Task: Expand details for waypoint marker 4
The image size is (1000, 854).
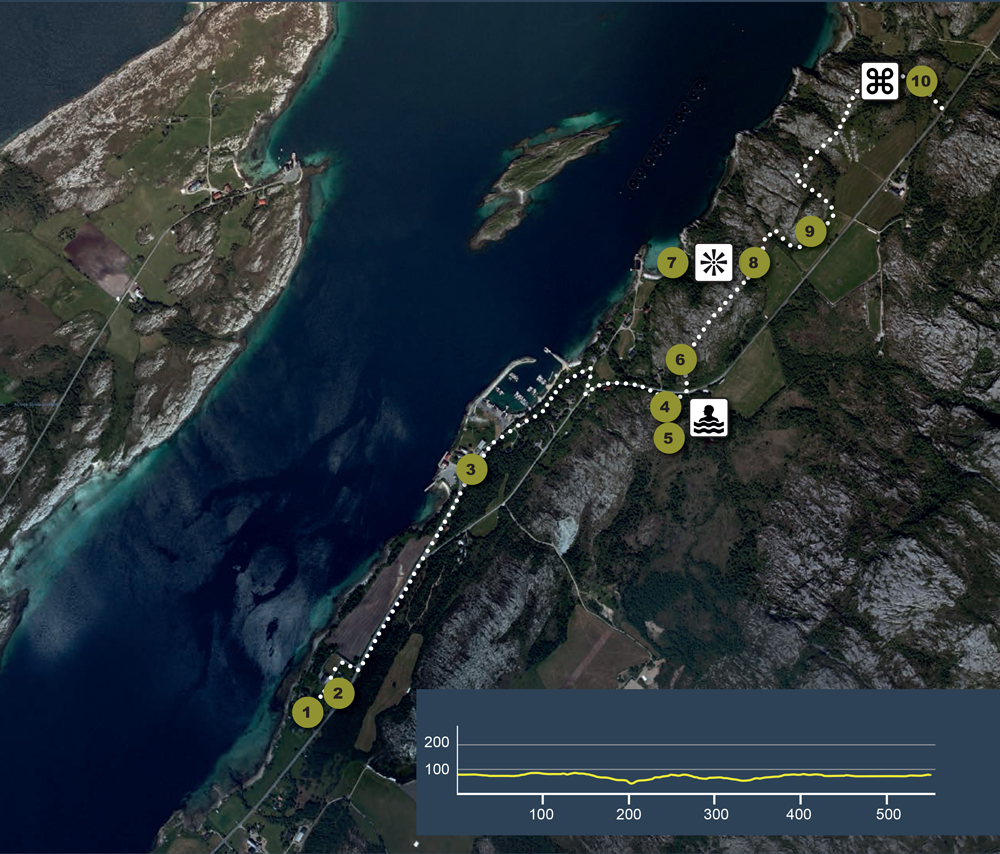Action: 665,406
